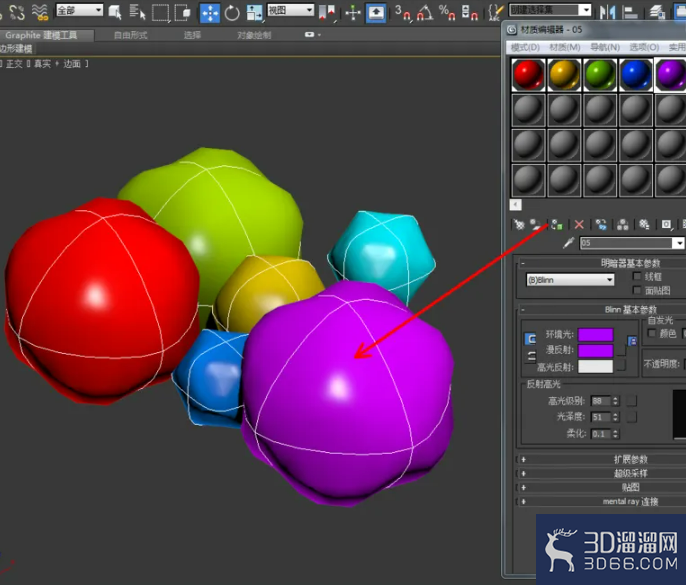The height and width of the screenshot is (585, 686).
Task: Pick material from object with eyedropper
Action: [568, 243]
